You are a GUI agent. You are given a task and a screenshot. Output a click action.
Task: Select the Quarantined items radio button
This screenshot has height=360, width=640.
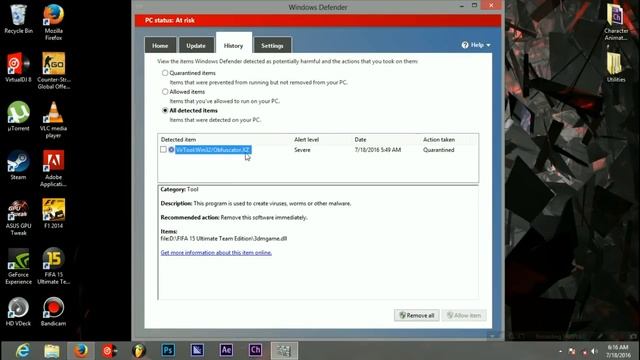tap(165, 73)
